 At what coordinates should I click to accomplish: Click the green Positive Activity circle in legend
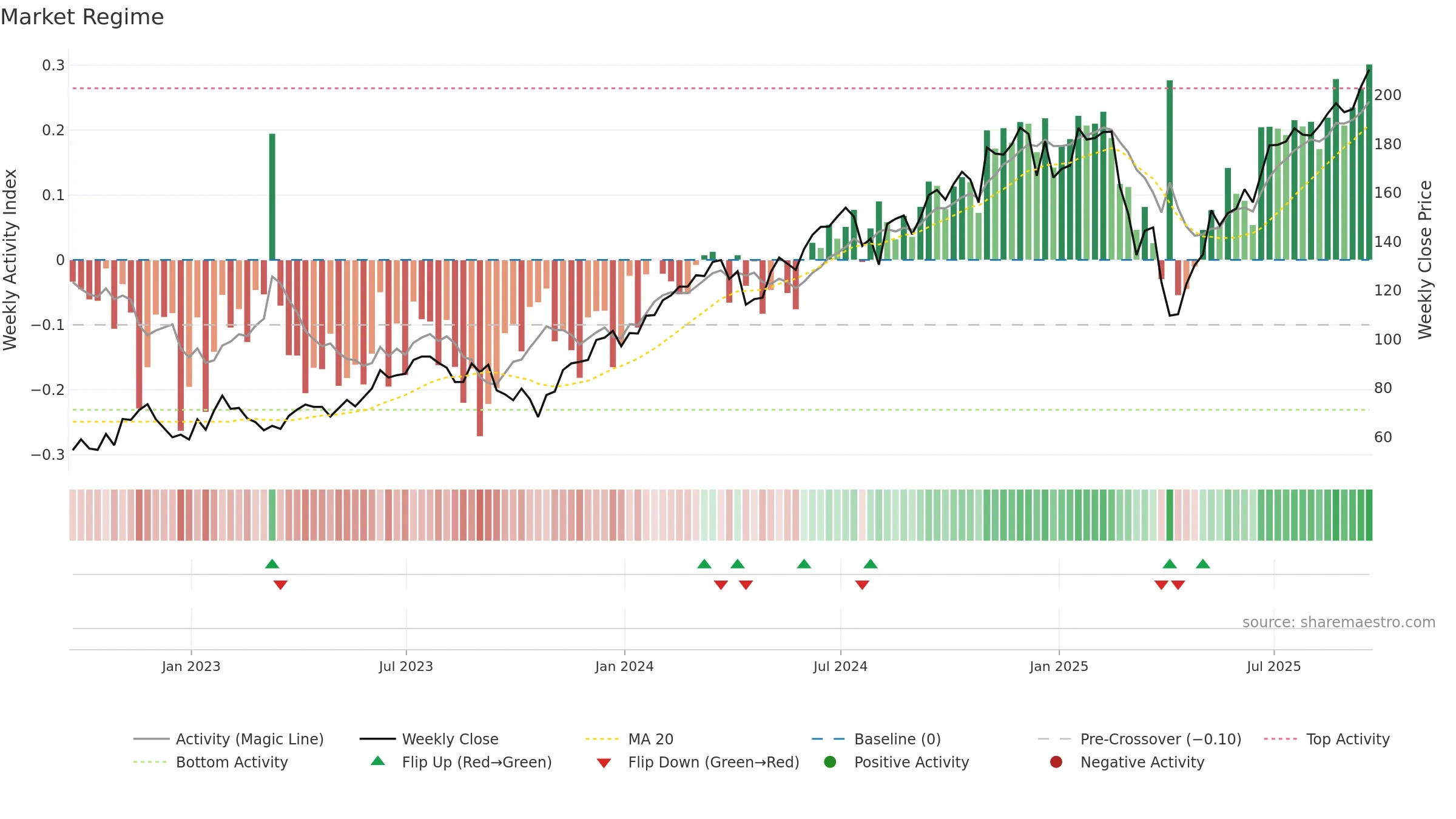[830, 762]
